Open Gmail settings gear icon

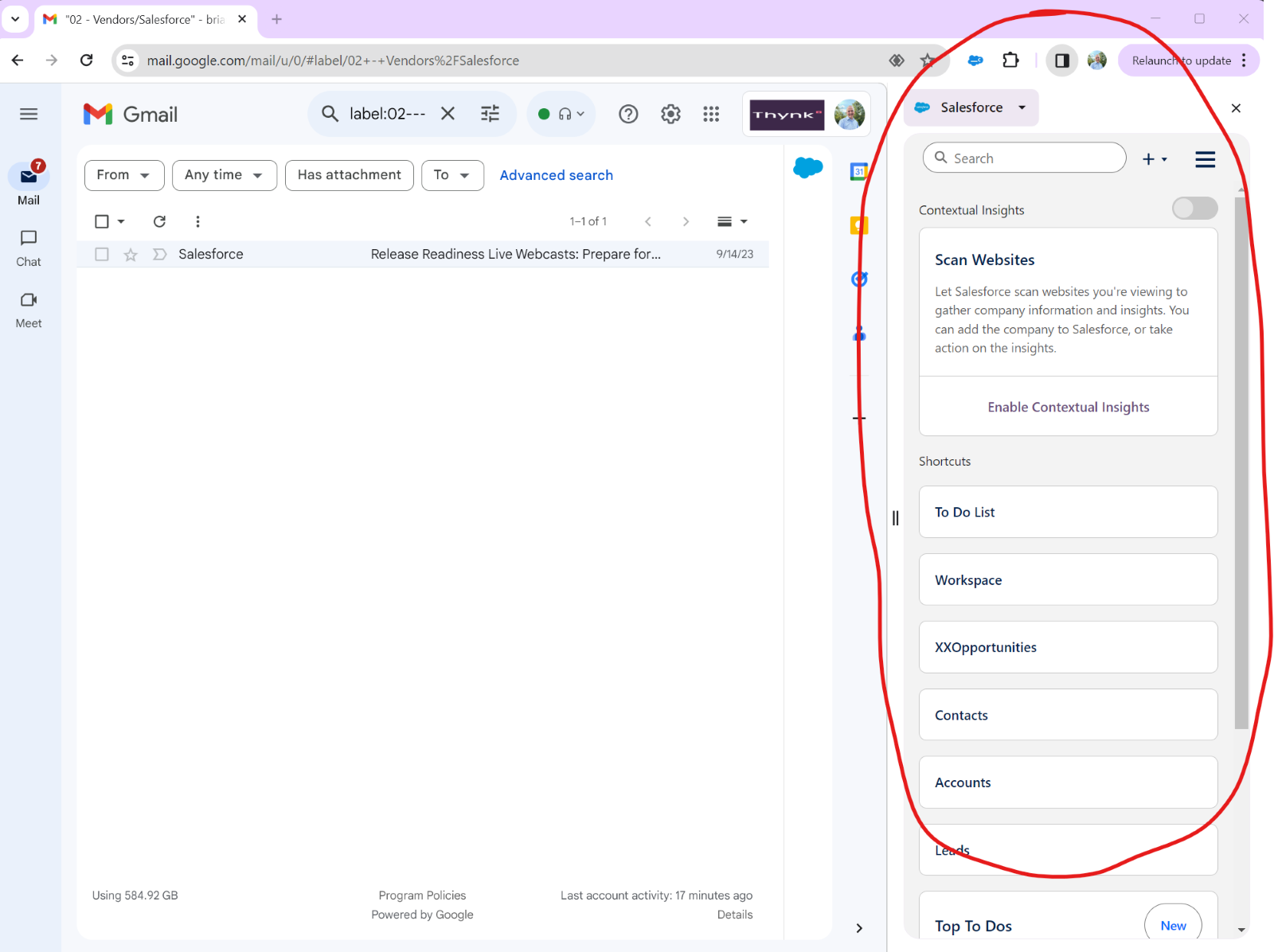pos(670,115)
